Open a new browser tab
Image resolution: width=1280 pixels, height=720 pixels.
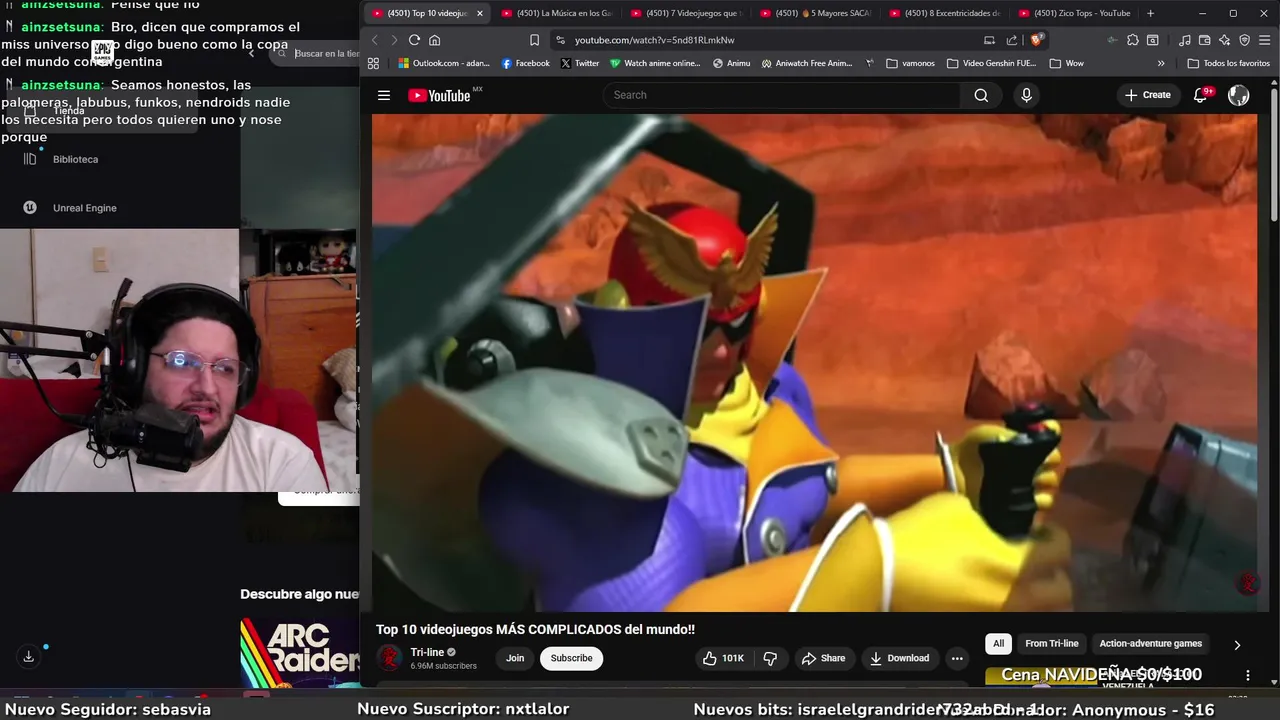click(1150, 13)
